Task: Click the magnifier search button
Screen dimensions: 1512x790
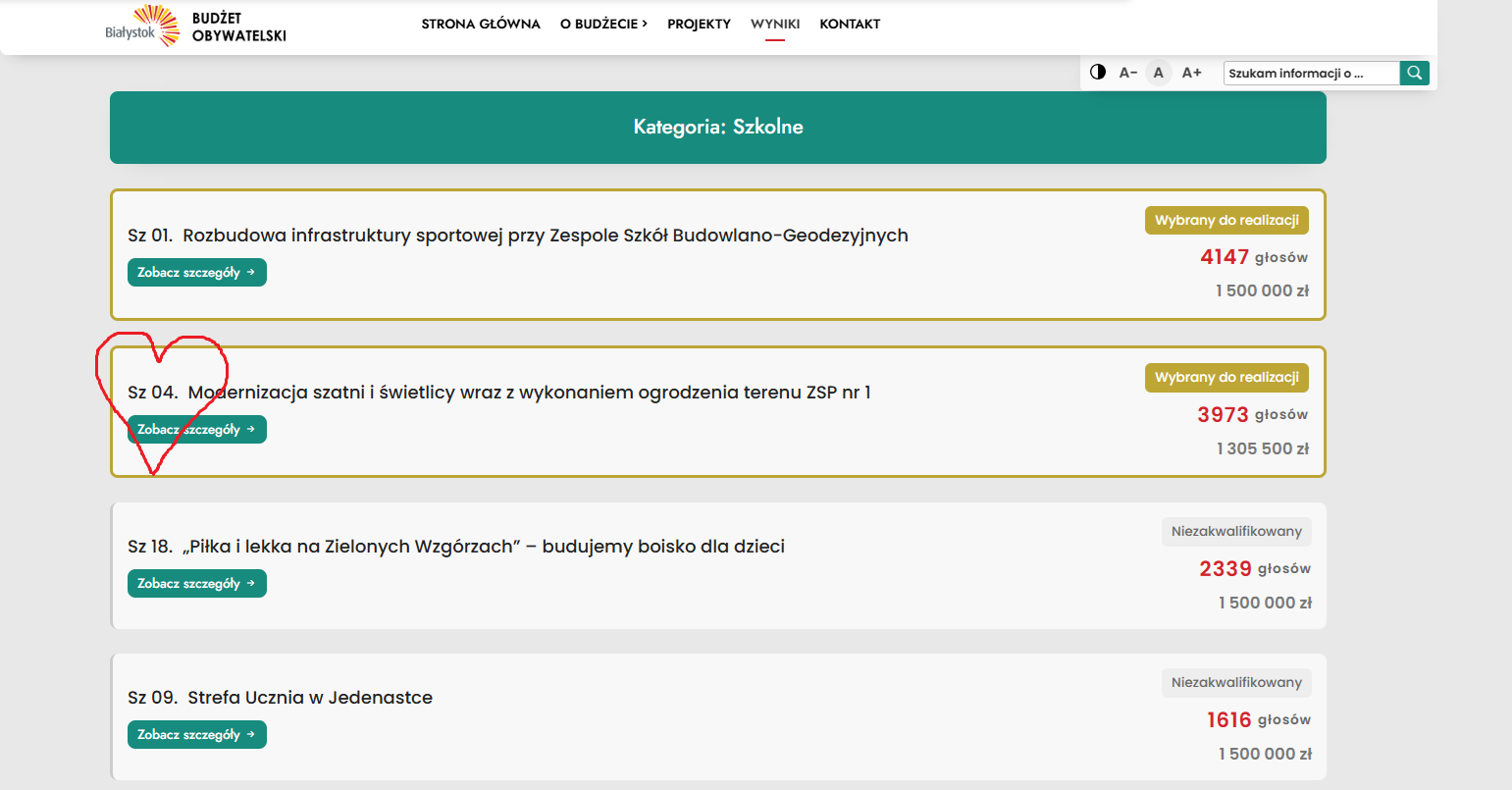Action: tap(1415, 73)
